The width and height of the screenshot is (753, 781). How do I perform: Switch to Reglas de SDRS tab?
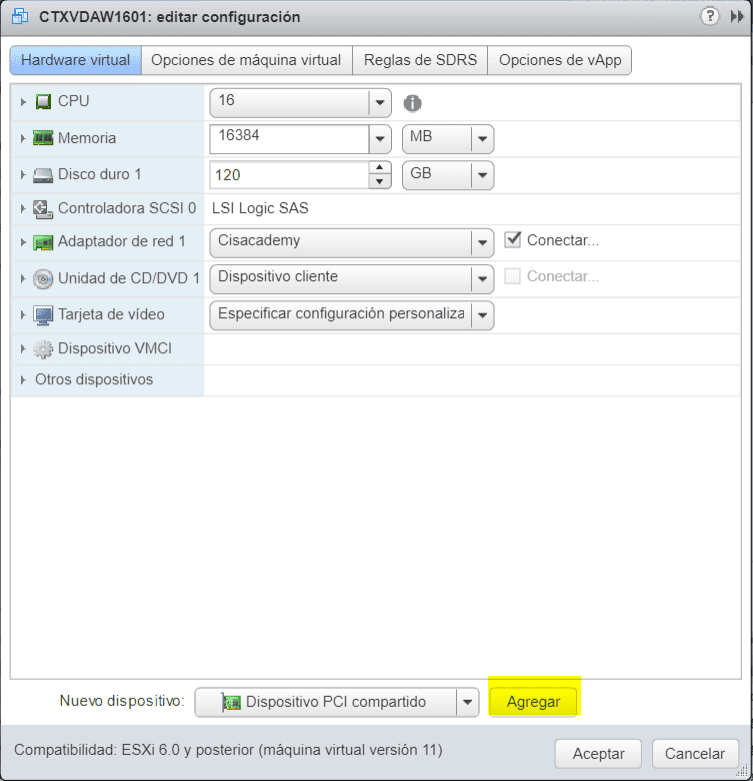click(420, 60)
